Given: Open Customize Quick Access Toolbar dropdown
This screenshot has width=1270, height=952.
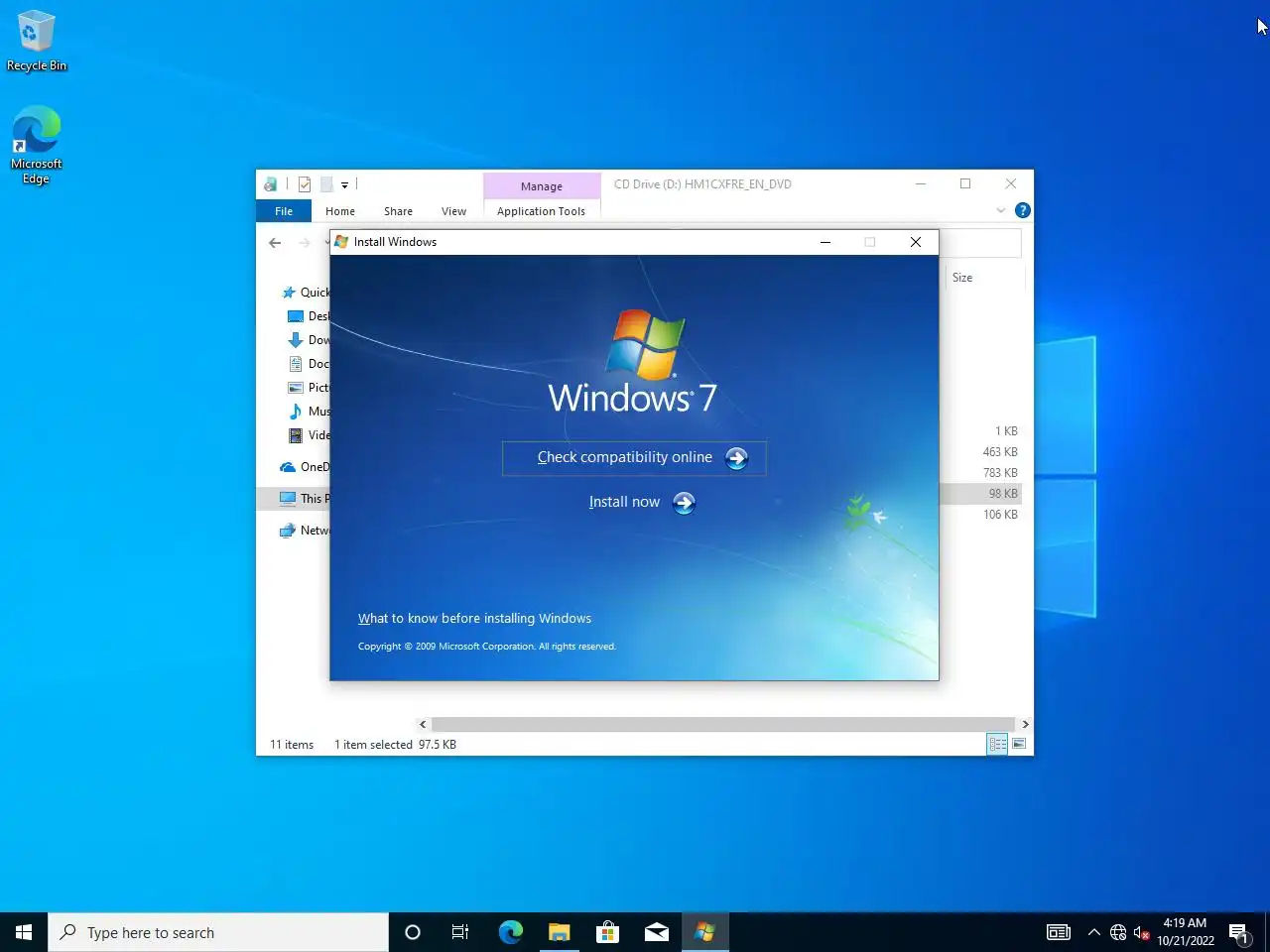Looking at the screenshot, I should coord(344,184).
